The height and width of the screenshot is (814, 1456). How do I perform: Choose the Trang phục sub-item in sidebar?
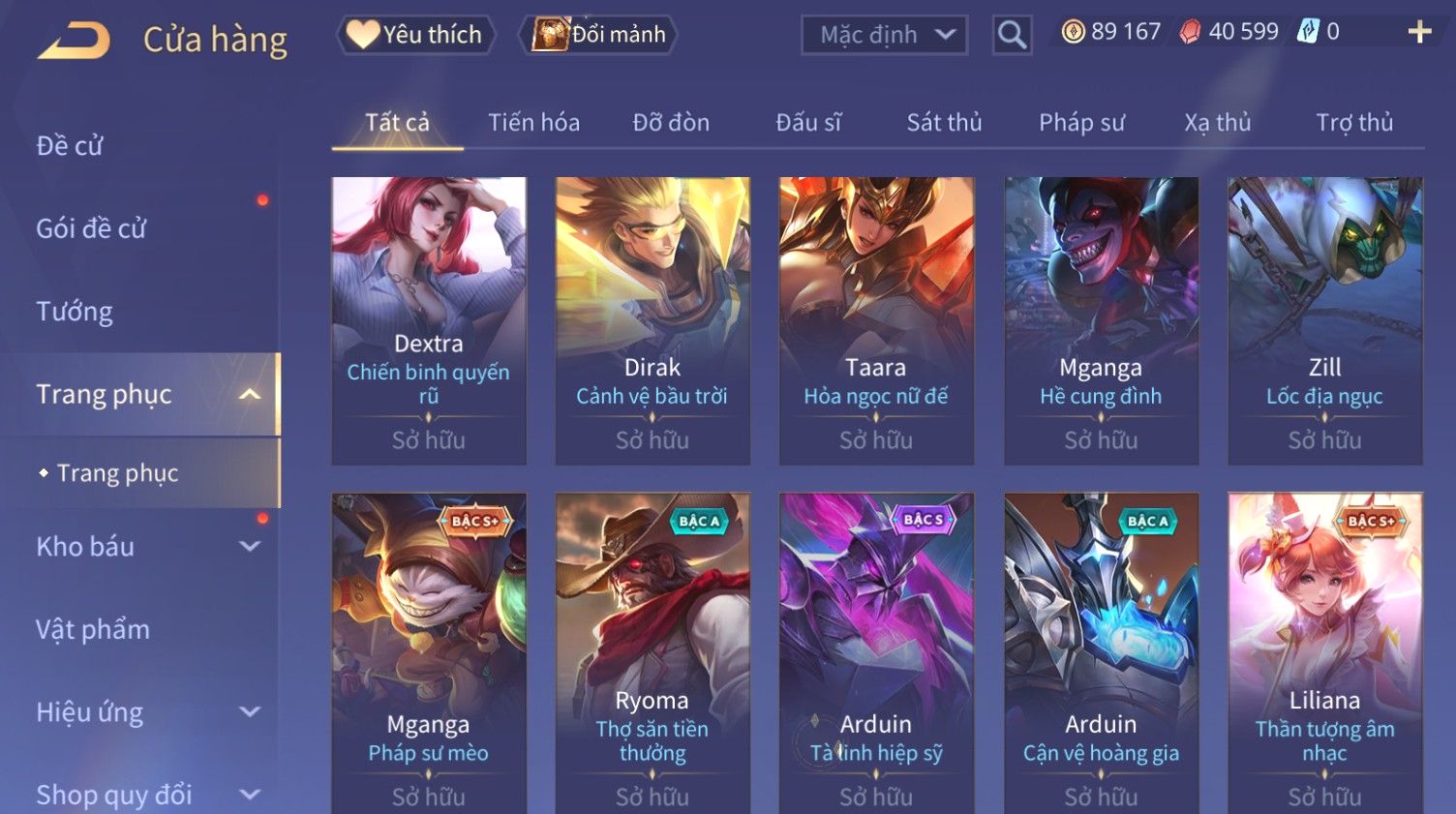tap(117, 473)
